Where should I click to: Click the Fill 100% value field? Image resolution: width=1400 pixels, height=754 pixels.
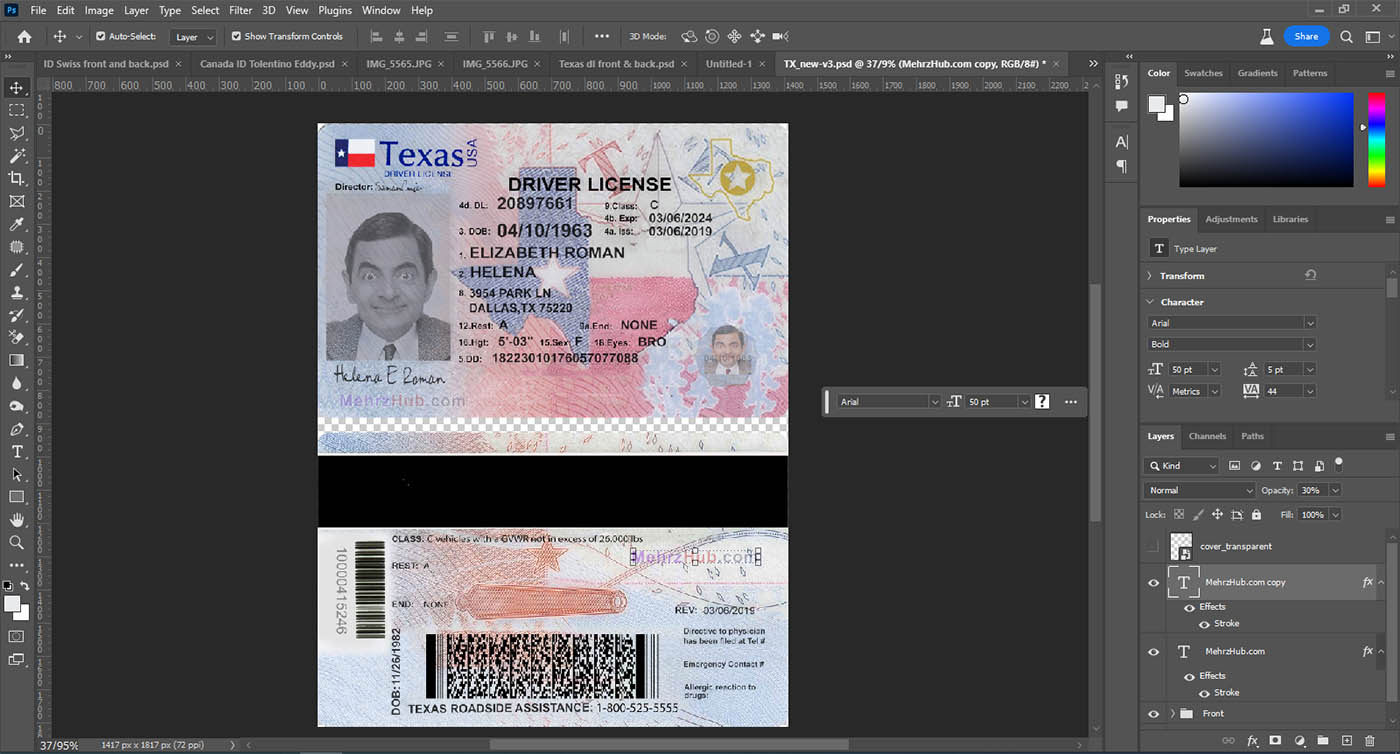click(x=1313, y=514)
